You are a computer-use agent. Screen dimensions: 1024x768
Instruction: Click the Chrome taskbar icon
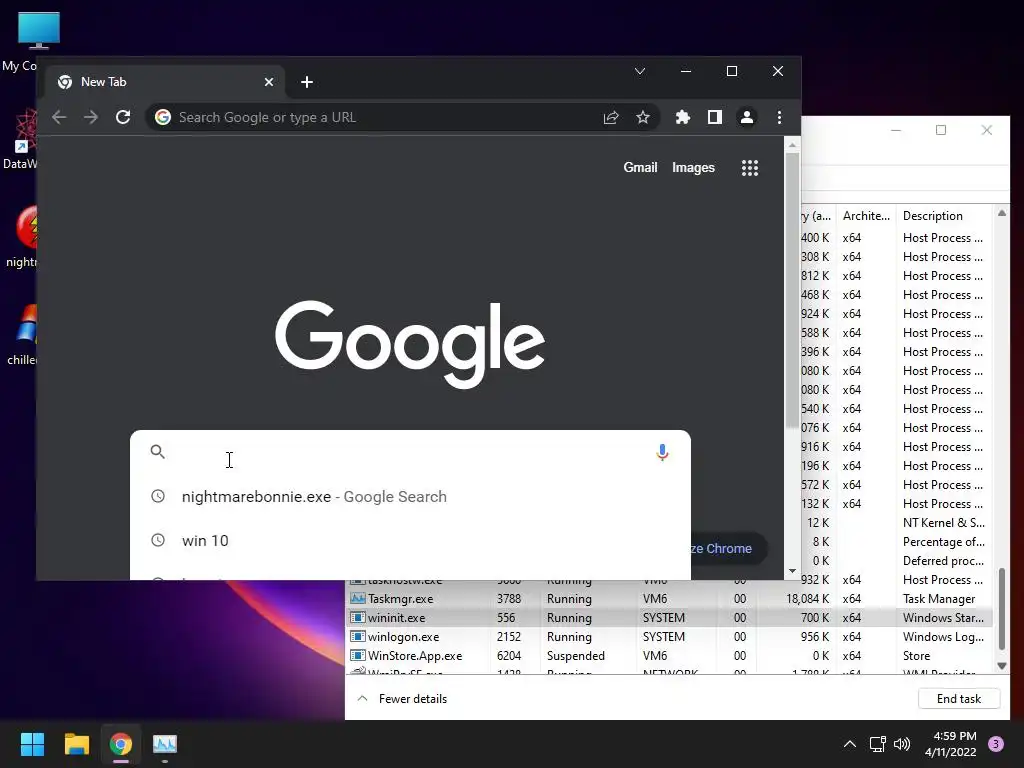121,744
